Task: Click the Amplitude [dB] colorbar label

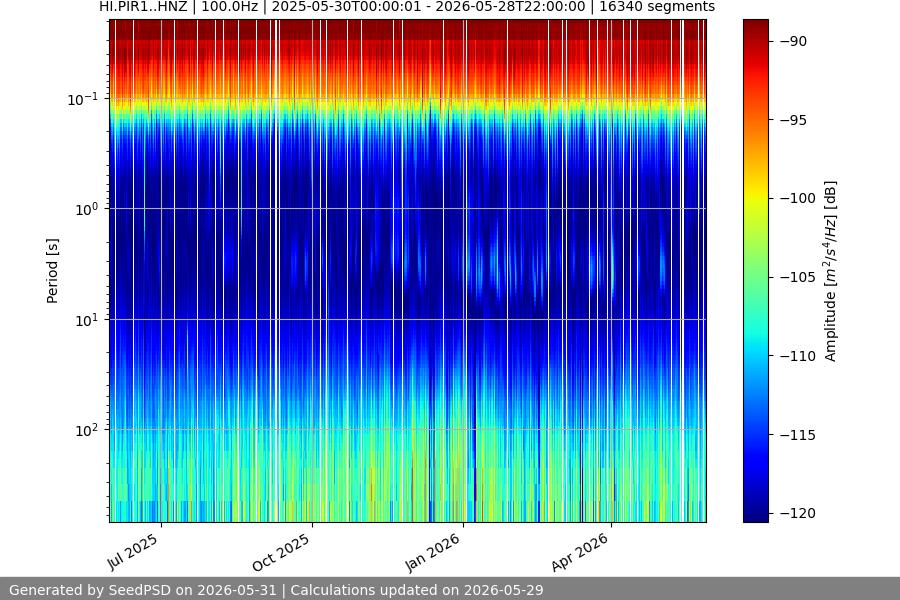Action: click(x=831, y=271)
